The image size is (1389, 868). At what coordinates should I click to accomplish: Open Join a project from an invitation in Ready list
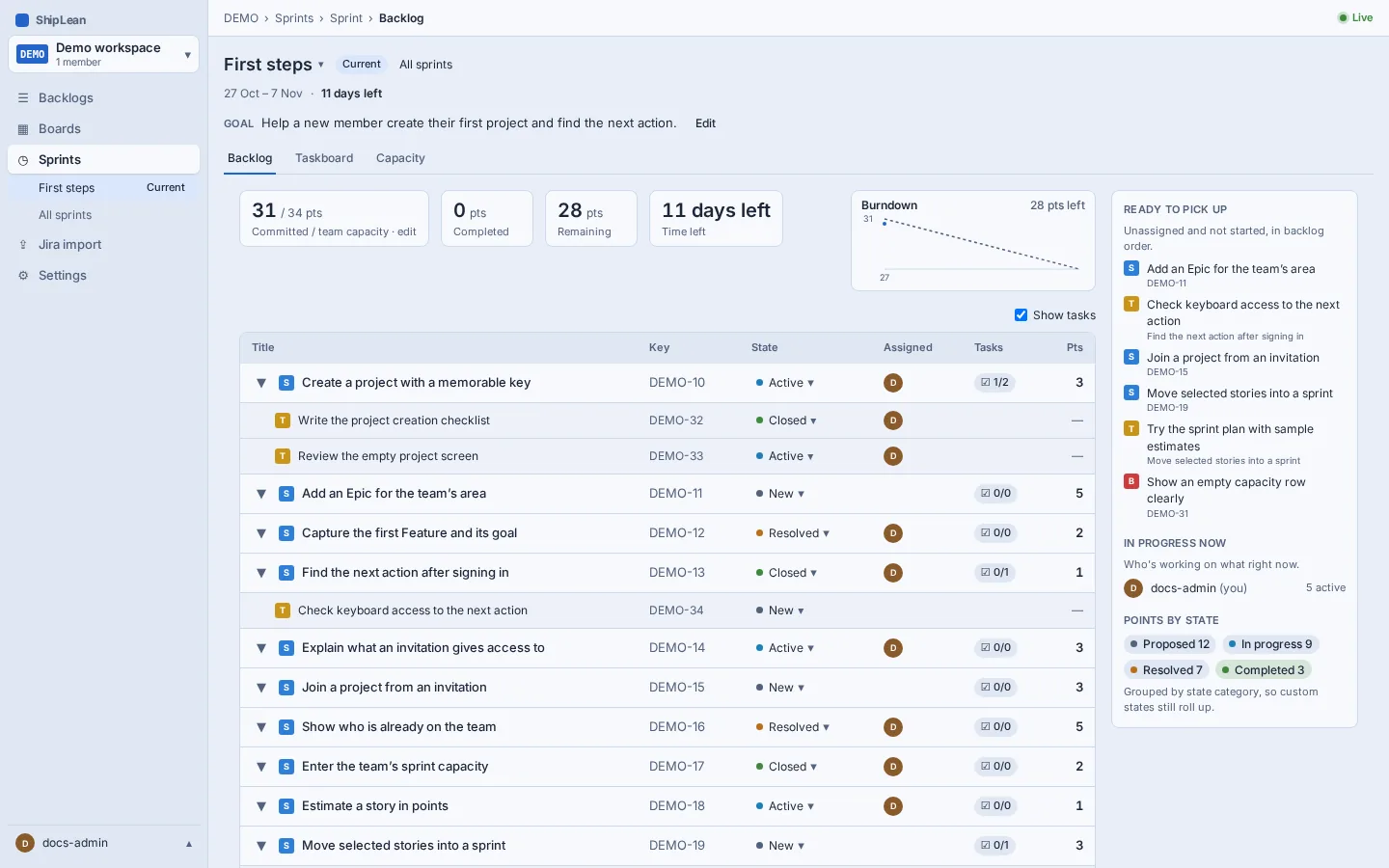tap(1233, 358)
